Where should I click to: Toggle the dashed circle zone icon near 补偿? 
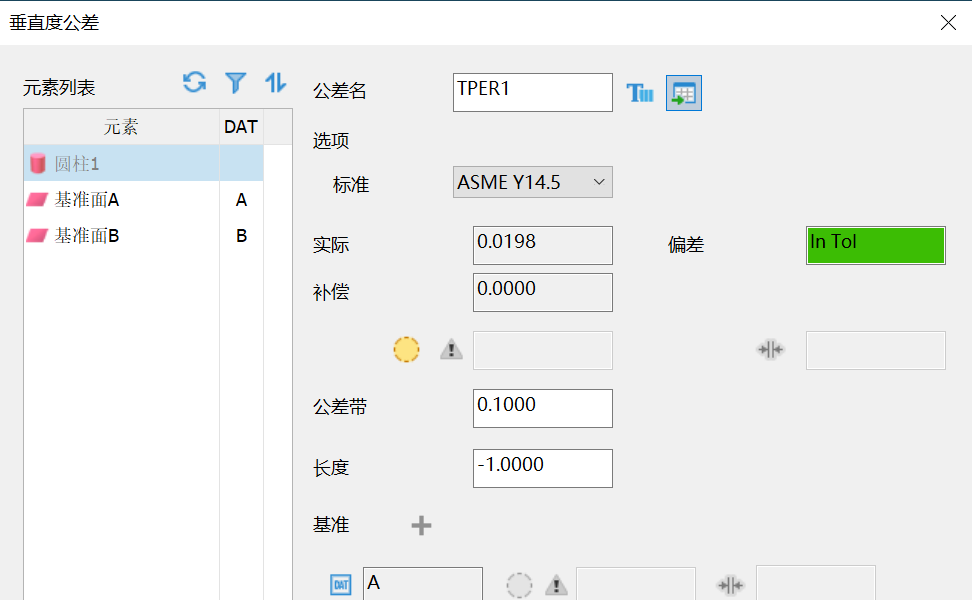[x=406, y=349]
